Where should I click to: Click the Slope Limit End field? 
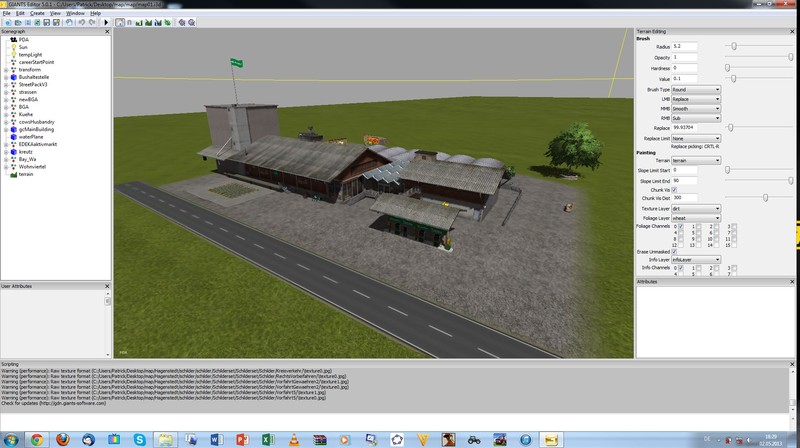[684, 181]
